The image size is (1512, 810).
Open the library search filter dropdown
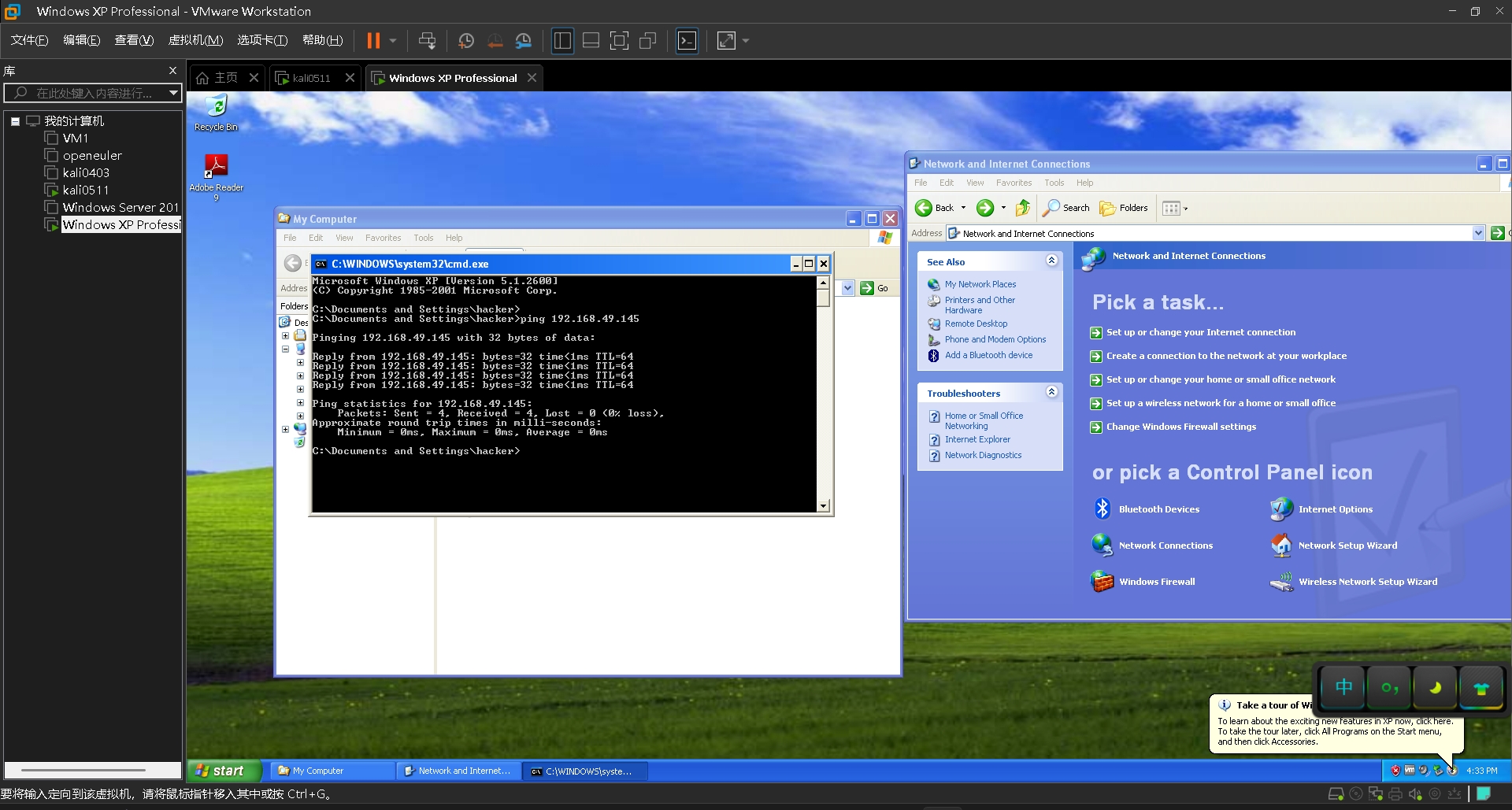[173, 93]
